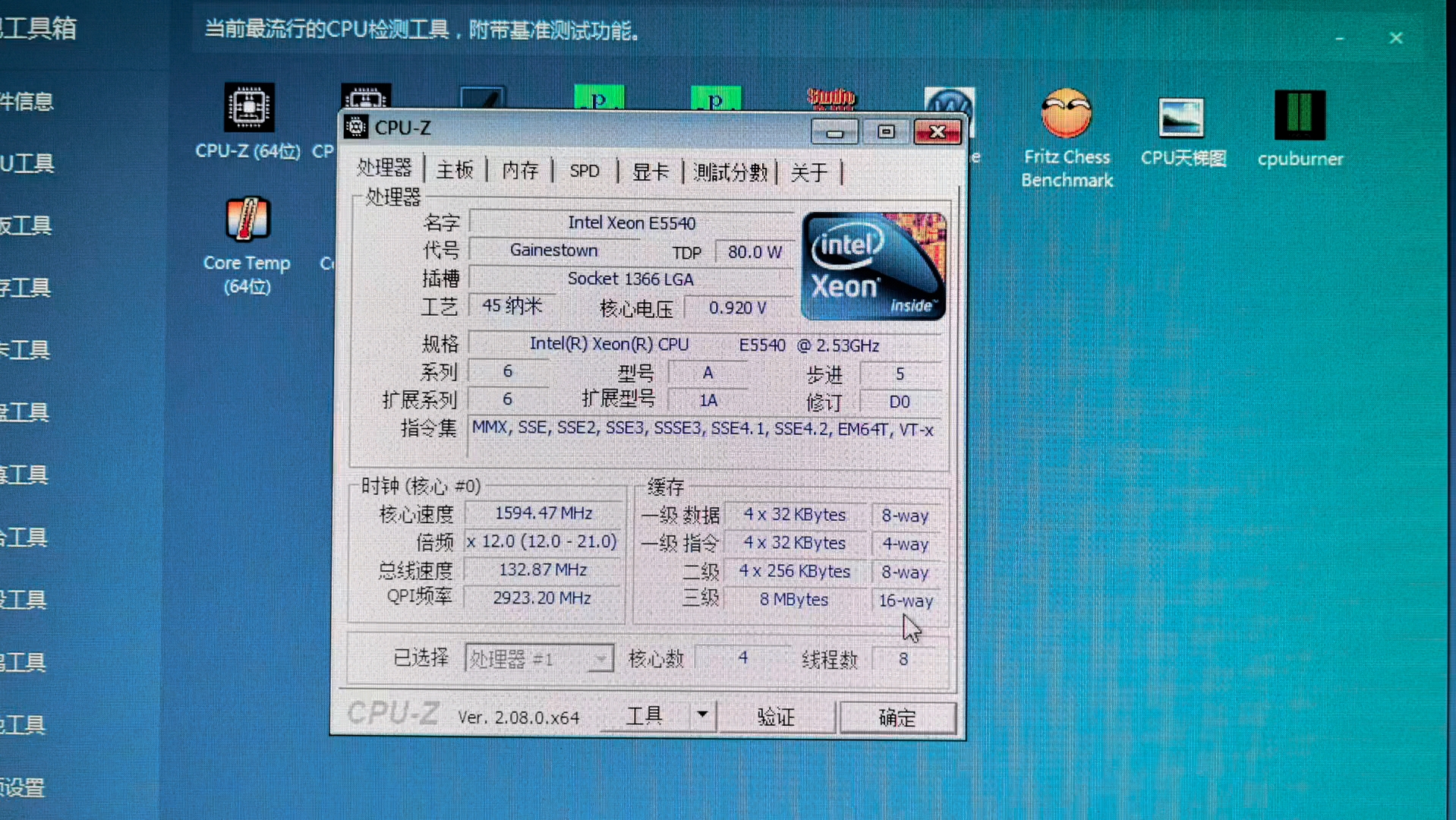
Task: Click the CPU-Z window title bar icon
Action: pos(355,127)
